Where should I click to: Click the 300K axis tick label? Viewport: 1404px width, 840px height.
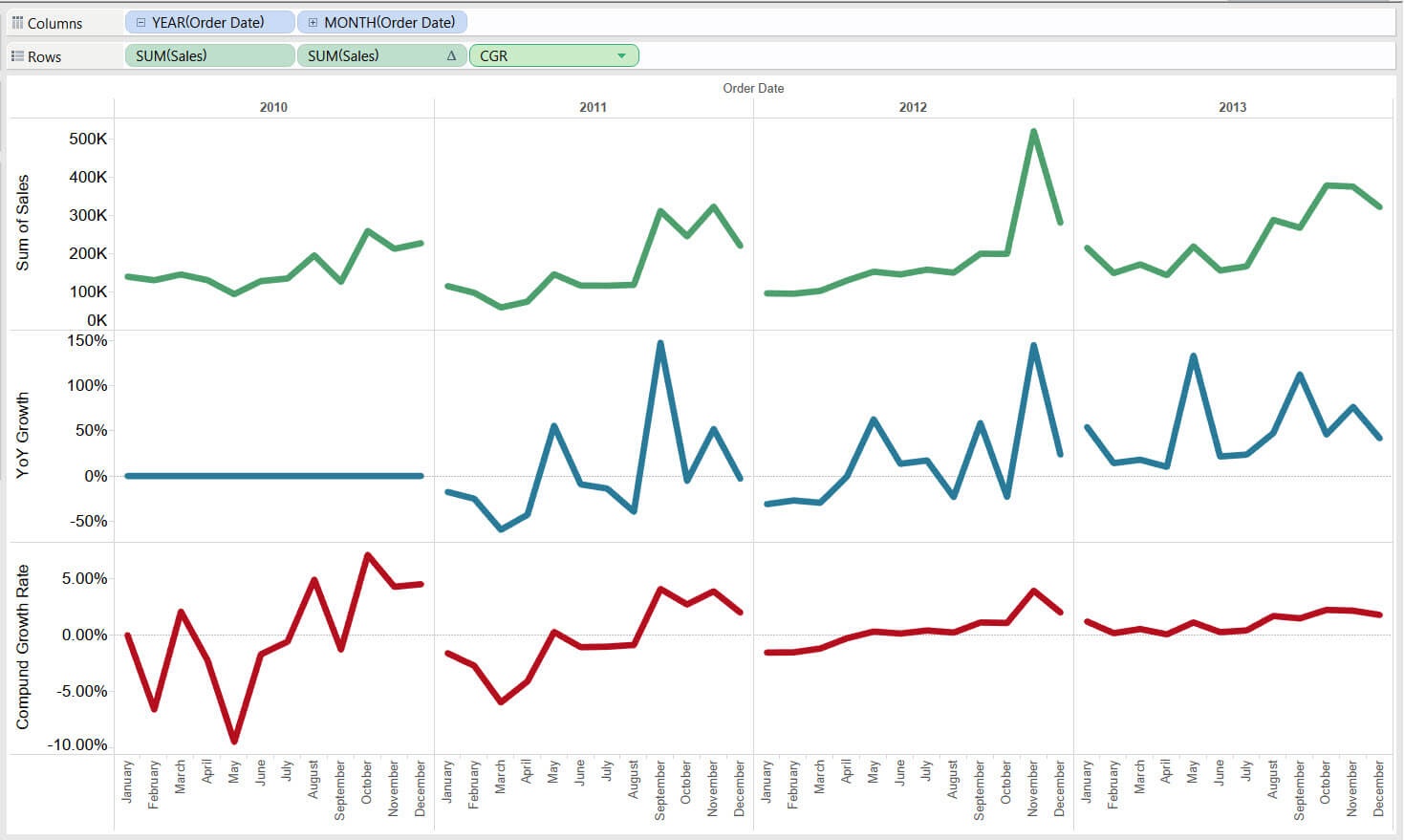coord(88,215)
